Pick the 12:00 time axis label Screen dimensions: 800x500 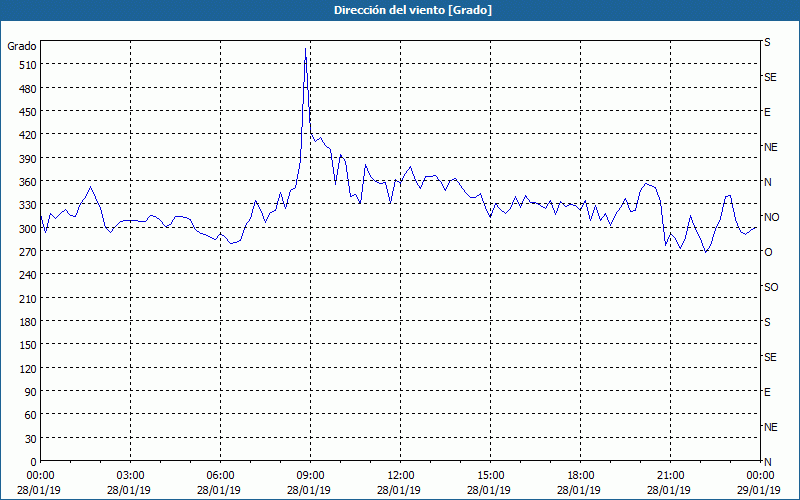(x=401, y=476)
